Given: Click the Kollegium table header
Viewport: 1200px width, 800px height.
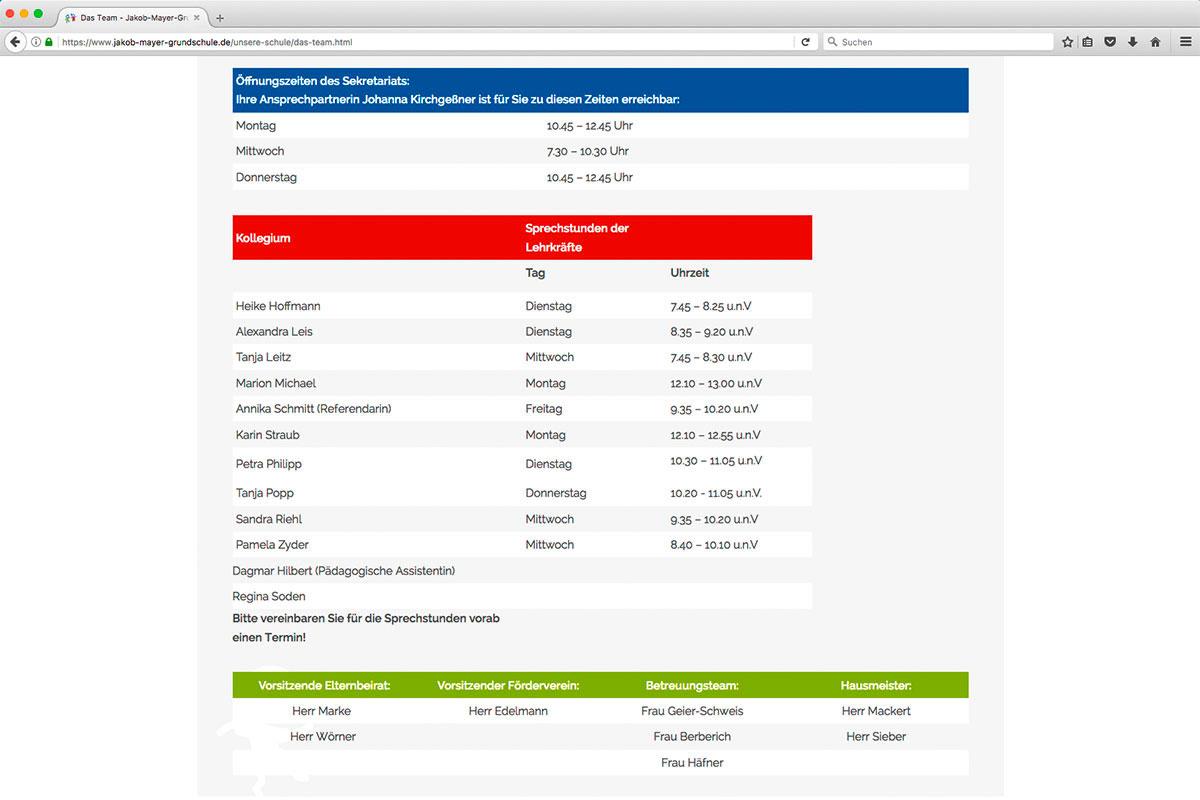Looking at the screenshot, I should pyautogui.click(x=263, y=238).
